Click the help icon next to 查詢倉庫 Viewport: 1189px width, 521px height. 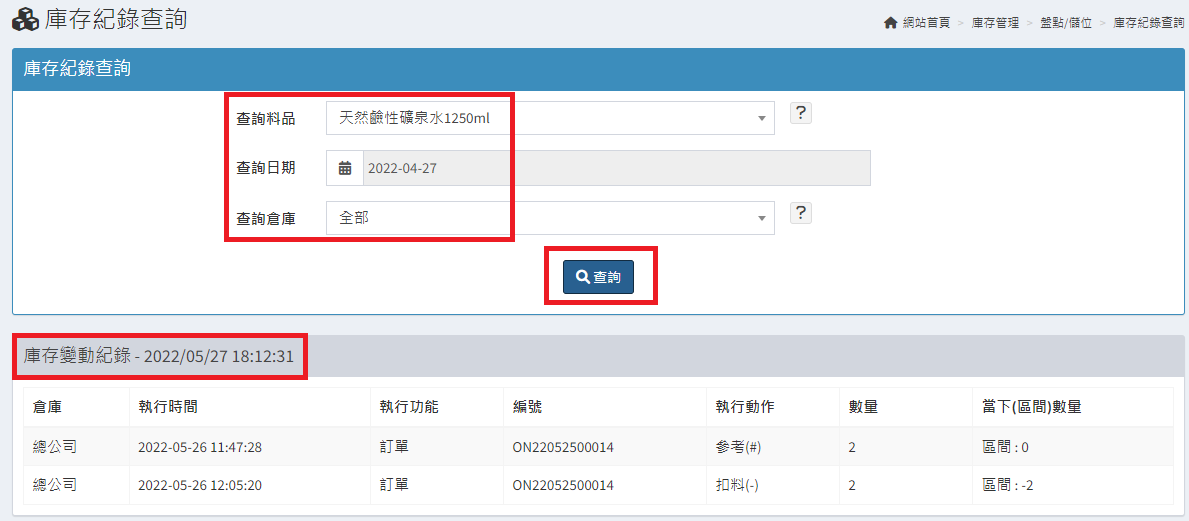(x=800, y=213)
